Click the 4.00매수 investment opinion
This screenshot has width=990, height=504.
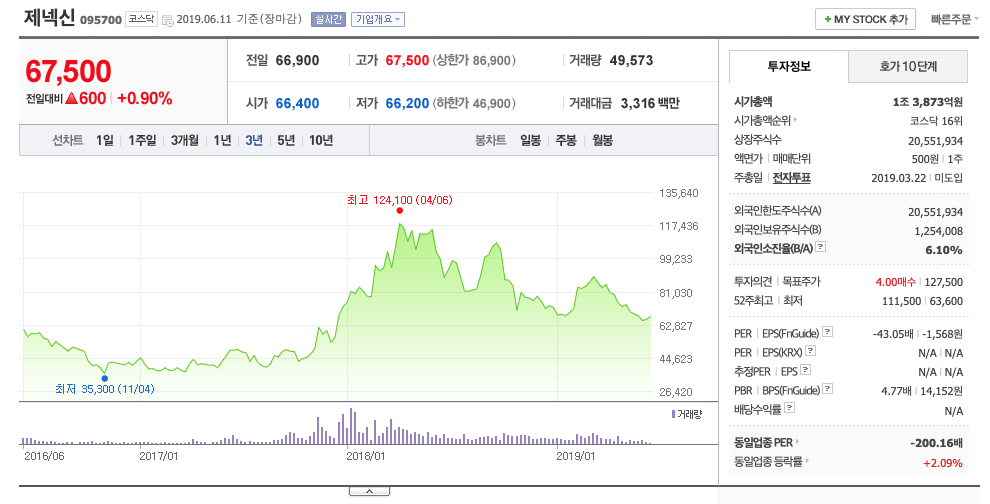coord(895,282)
